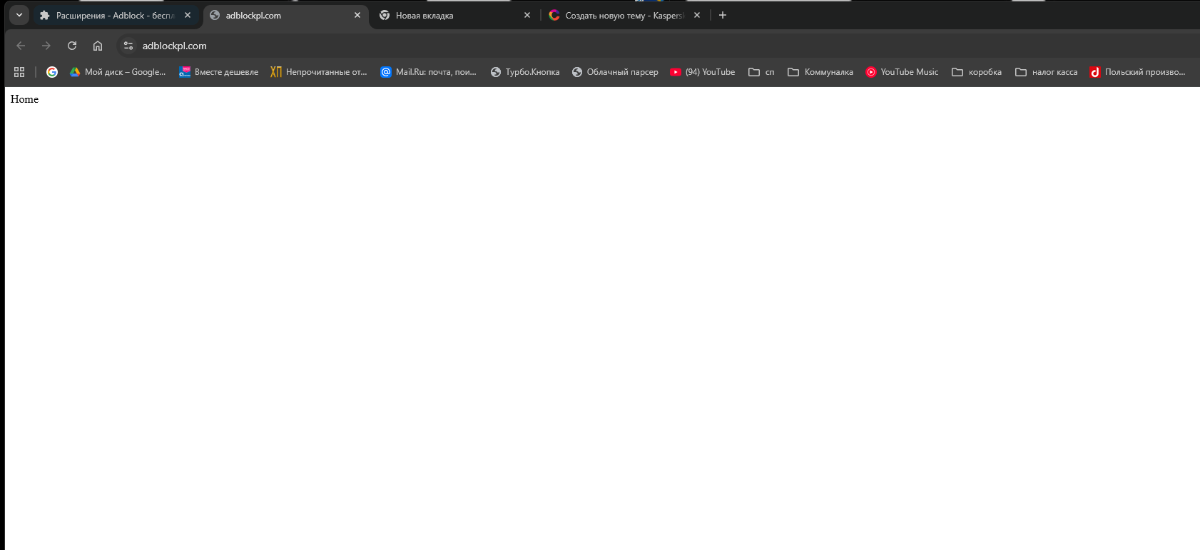The image size is (1200, 550).
Task: Open the browser home page
Action: [97, 45]
